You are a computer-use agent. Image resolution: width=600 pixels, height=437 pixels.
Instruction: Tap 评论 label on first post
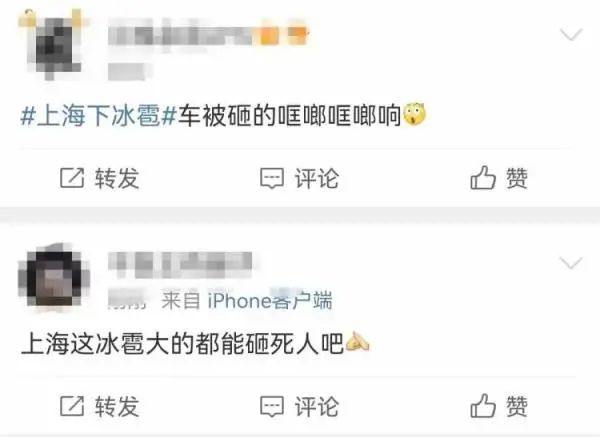[x=317, y=178]
